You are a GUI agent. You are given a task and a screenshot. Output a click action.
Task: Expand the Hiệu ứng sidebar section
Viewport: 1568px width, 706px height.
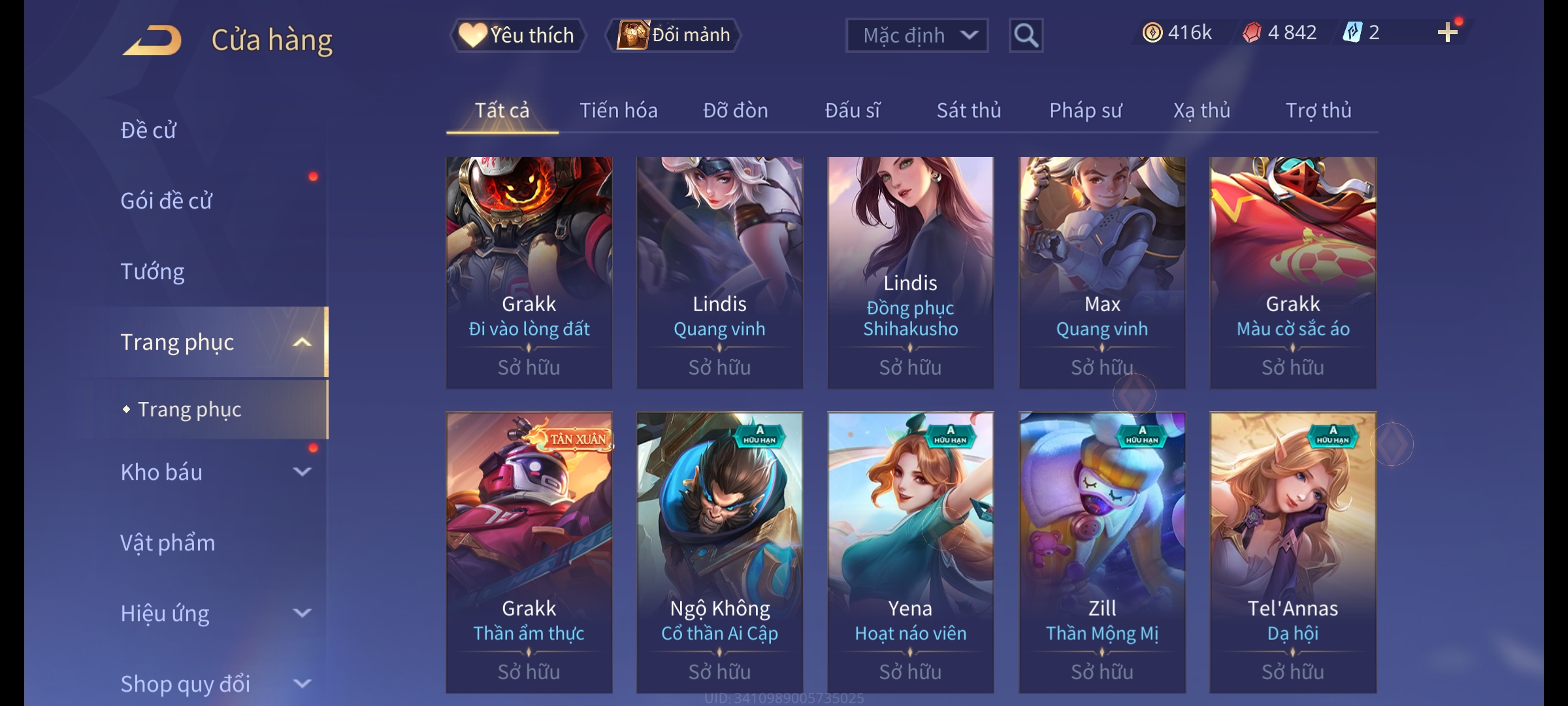pos(302,613)
